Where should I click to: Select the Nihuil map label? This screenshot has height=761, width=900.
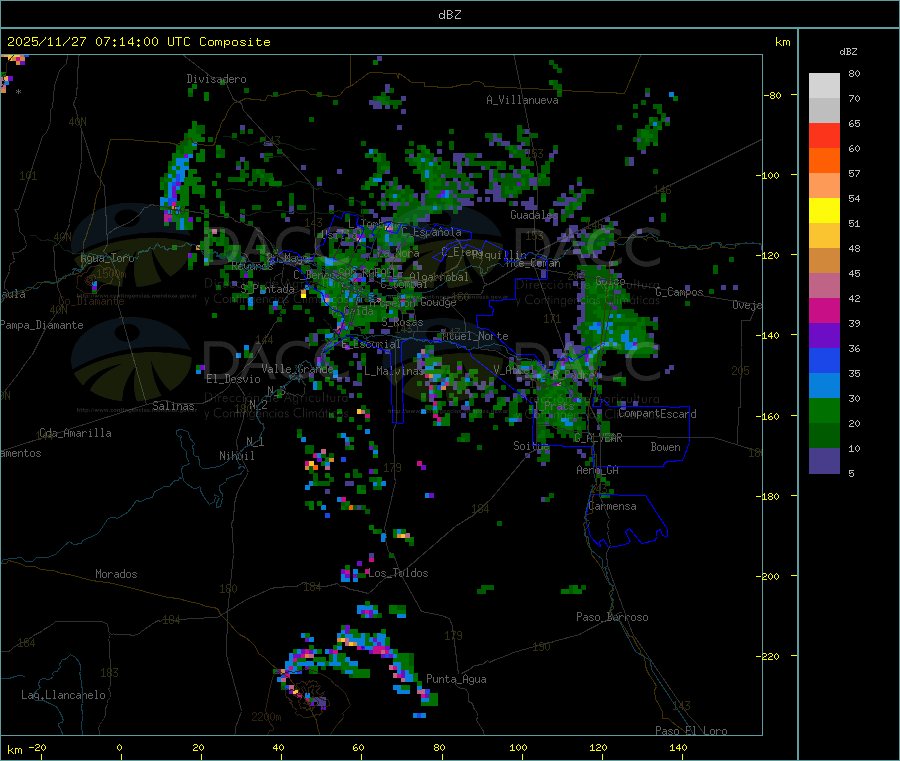click(x=236, y=456)
